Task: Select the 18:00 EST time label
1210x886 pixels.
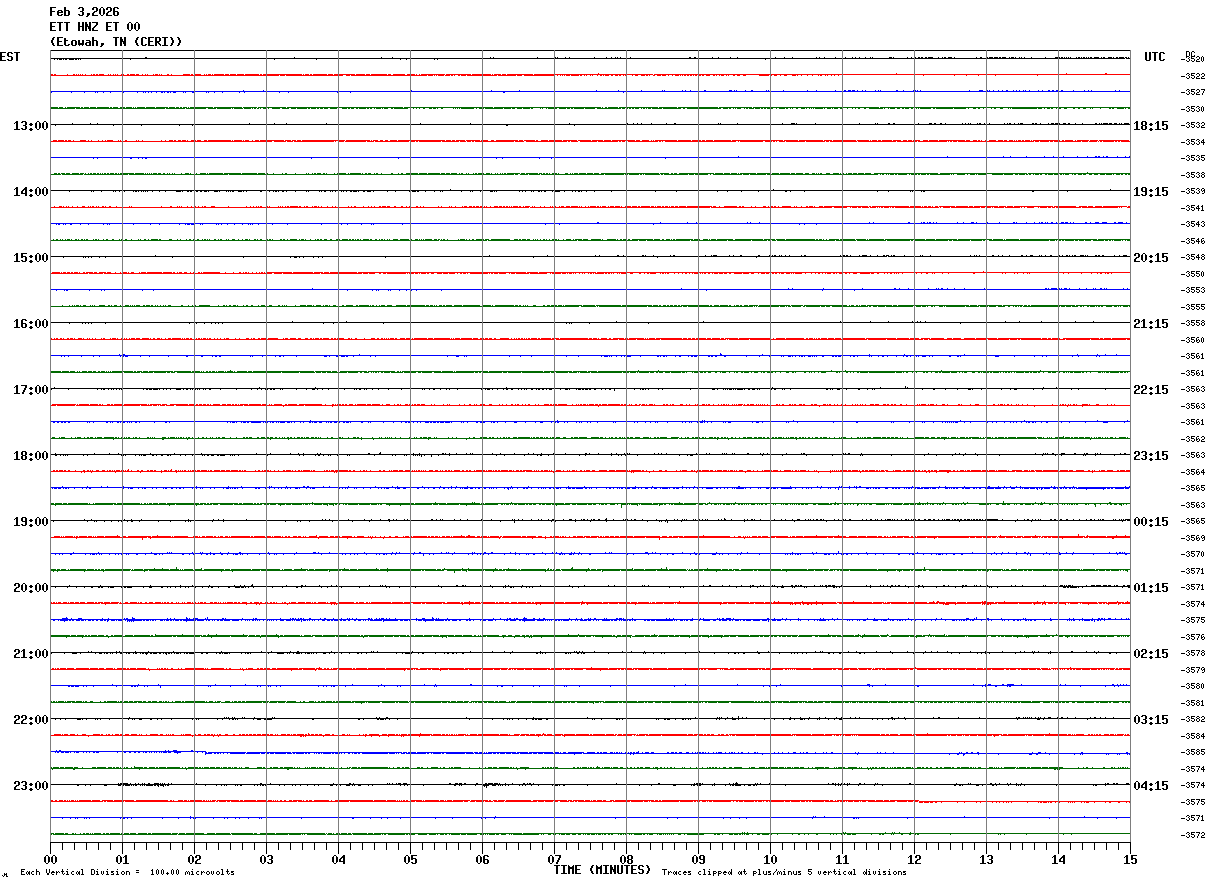Action: coord(30,456)
